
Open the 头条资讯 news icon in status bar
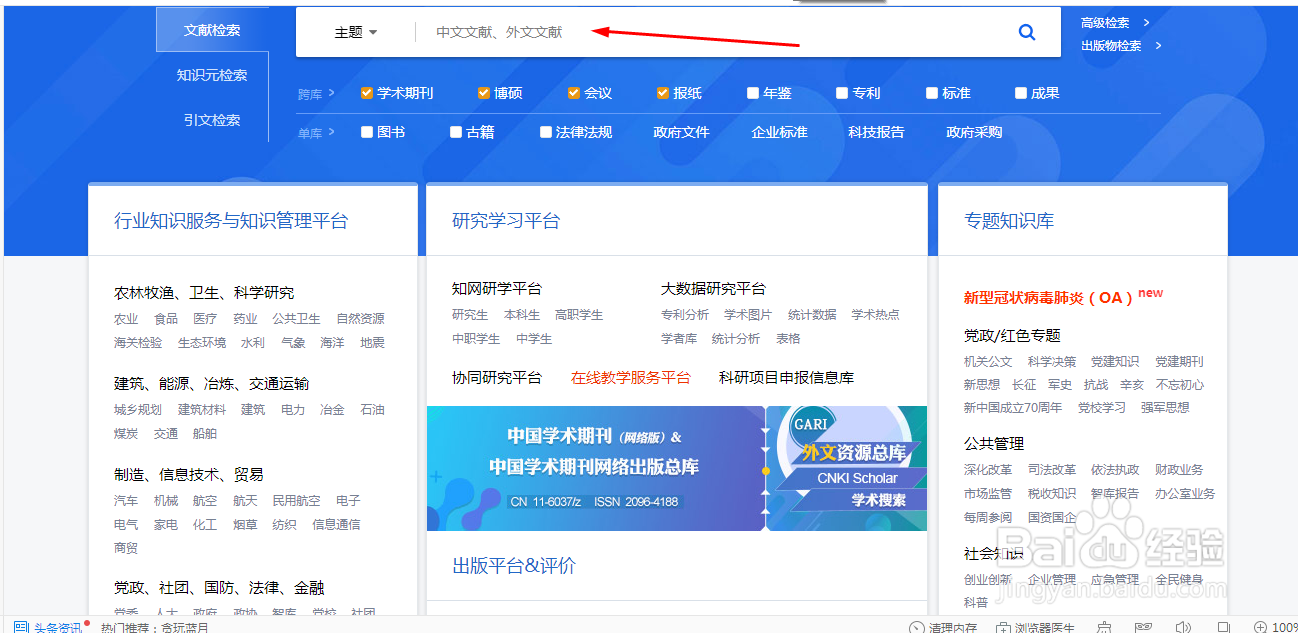tap(22, 627)
